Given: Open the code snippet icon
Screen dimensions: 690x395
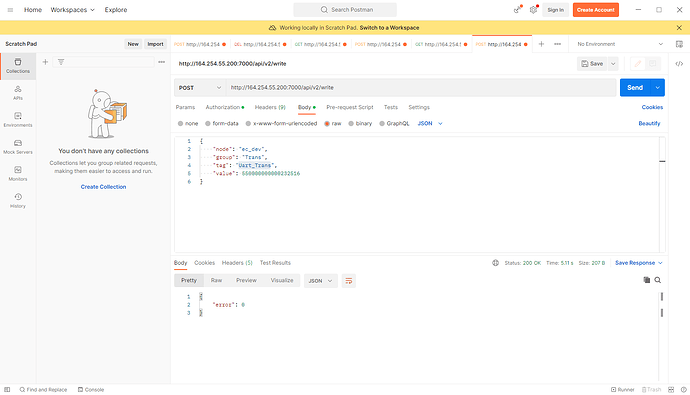Looking at the screenshot, I should pyautogui.click(x=679, y=64).
